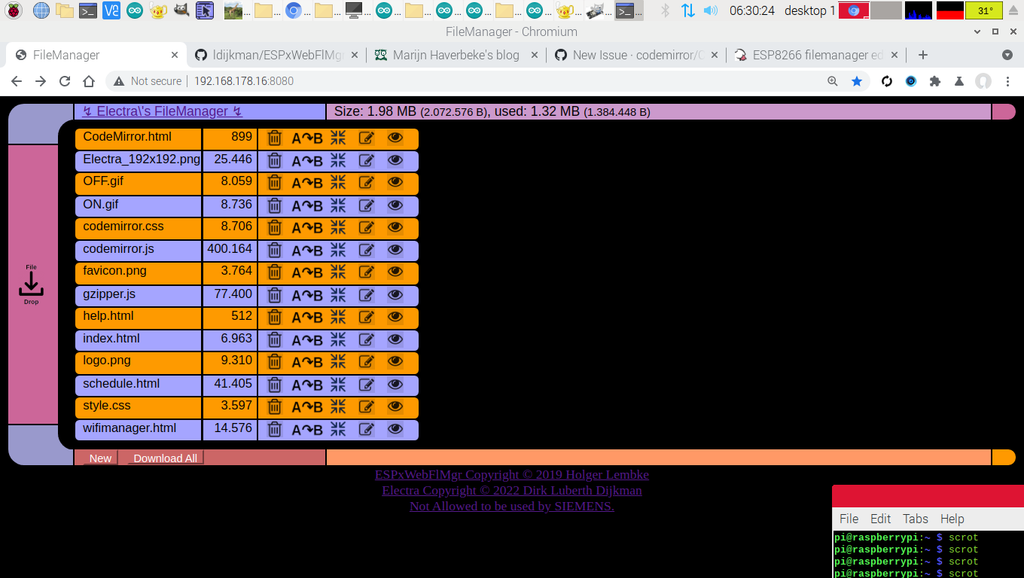Edit style.css with the pencil icon
Viewport: 1024px width, 578px height.
point(366,406)
